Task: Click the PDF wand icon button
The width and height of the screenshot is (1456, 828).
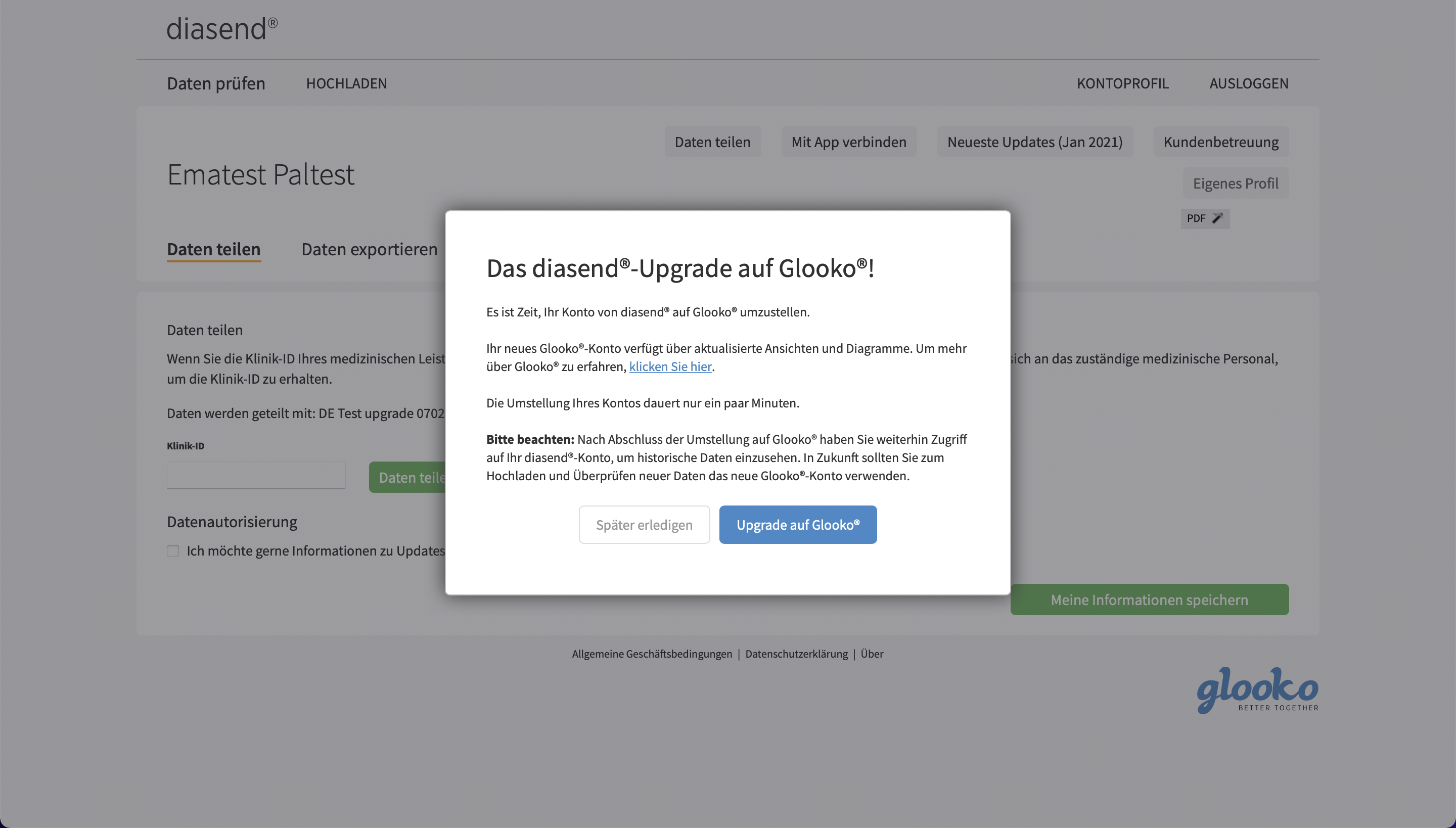Action: [1205, 218]
